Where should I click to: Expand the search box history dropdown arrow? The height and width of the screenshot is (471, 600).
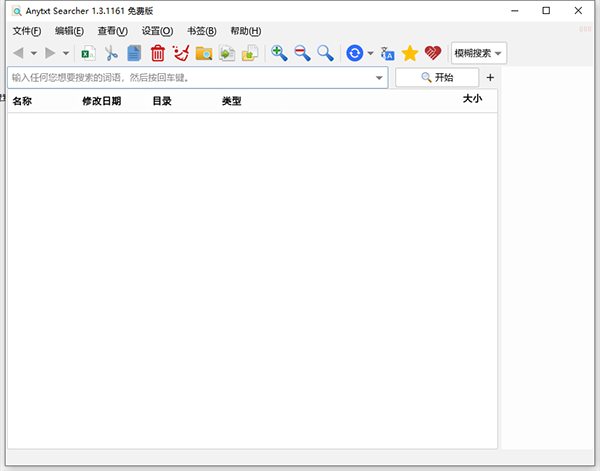click(379, 78)
